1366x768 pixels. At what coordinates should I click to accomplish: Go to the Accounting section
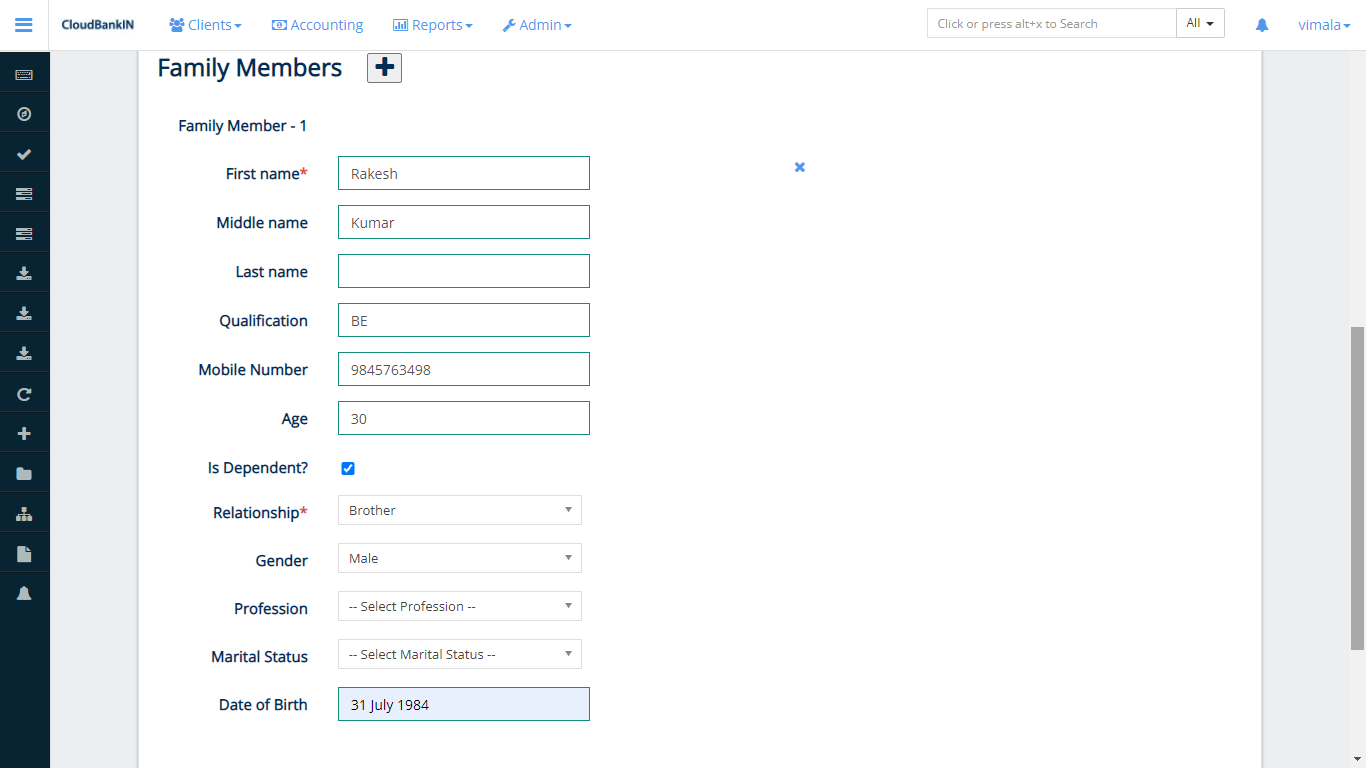point(317,25)
